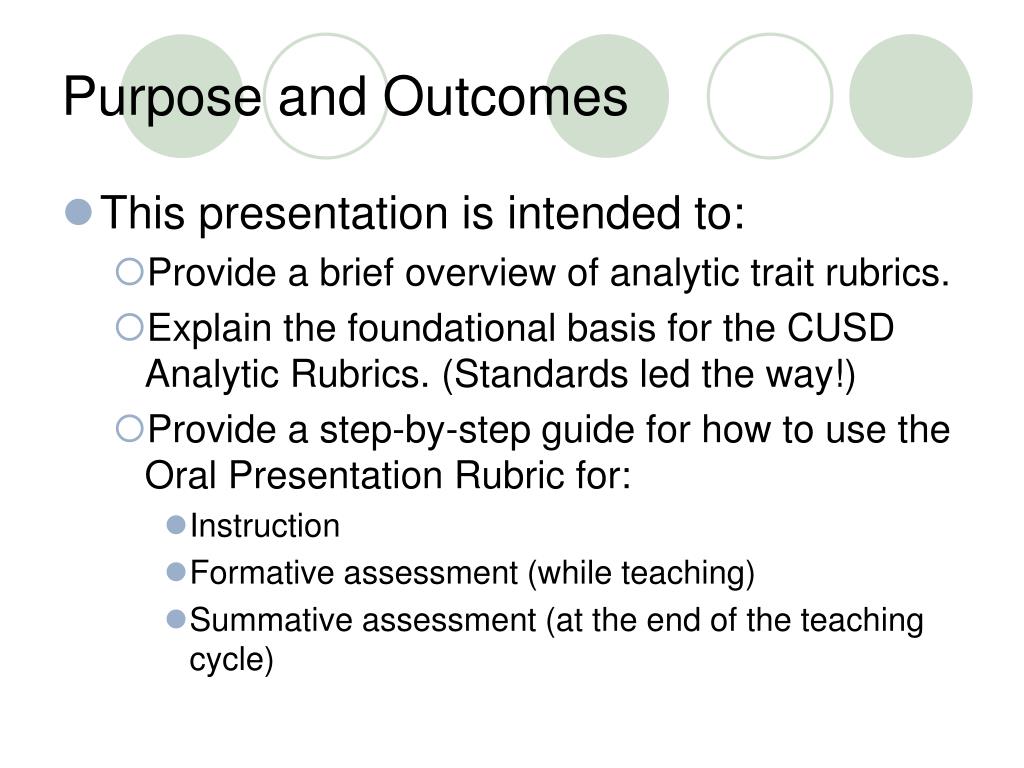Image resolution: width=1024 pixels, height=768 pixels.
Task: Click the bullet next to 'Instruction'
Action: [176, 525]
